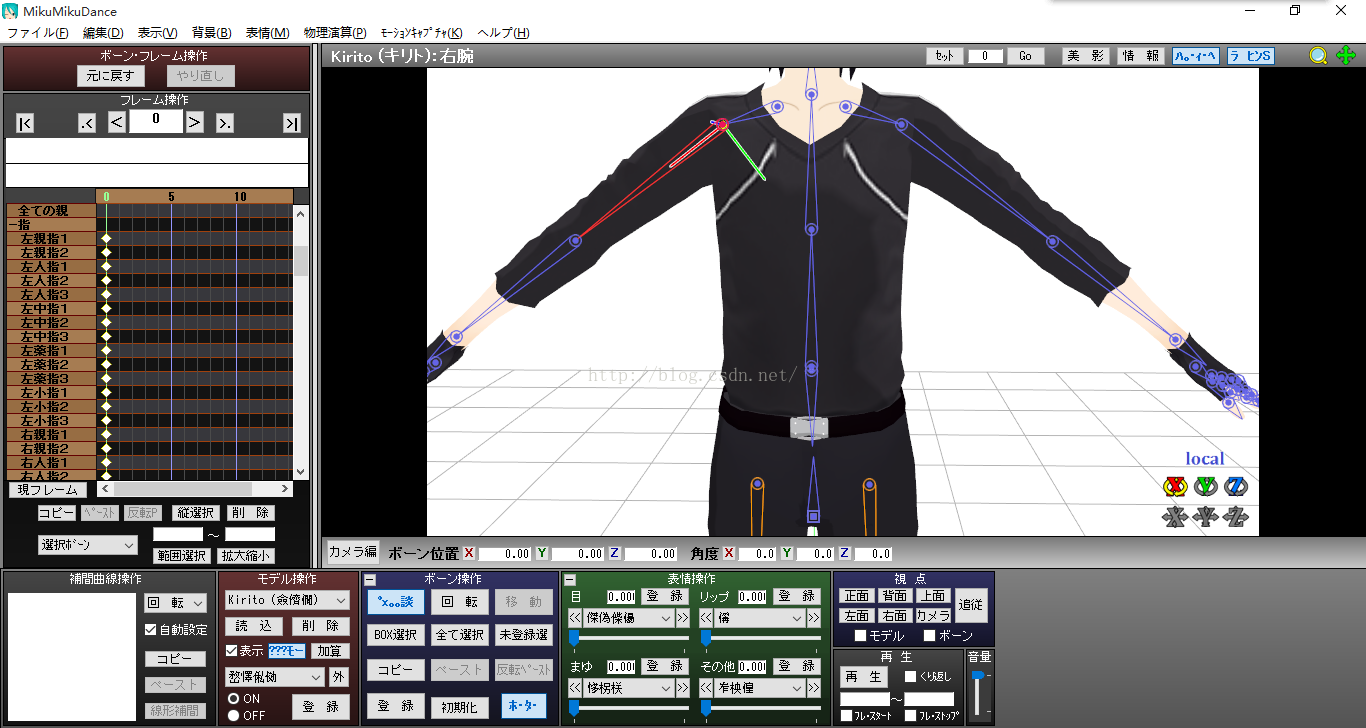Click the 初期化 initialize button

pyautogui.click(x=460, y=706)
